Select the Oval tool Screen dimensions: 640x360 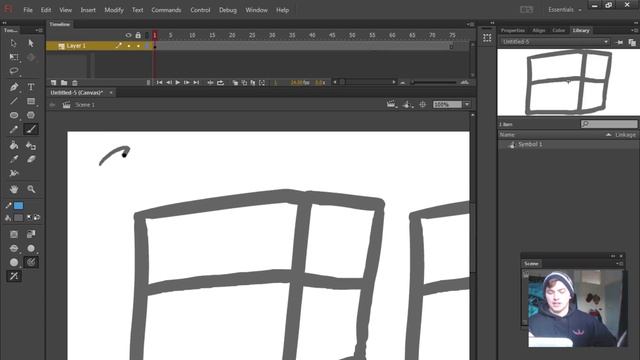(x=13, y=115)
